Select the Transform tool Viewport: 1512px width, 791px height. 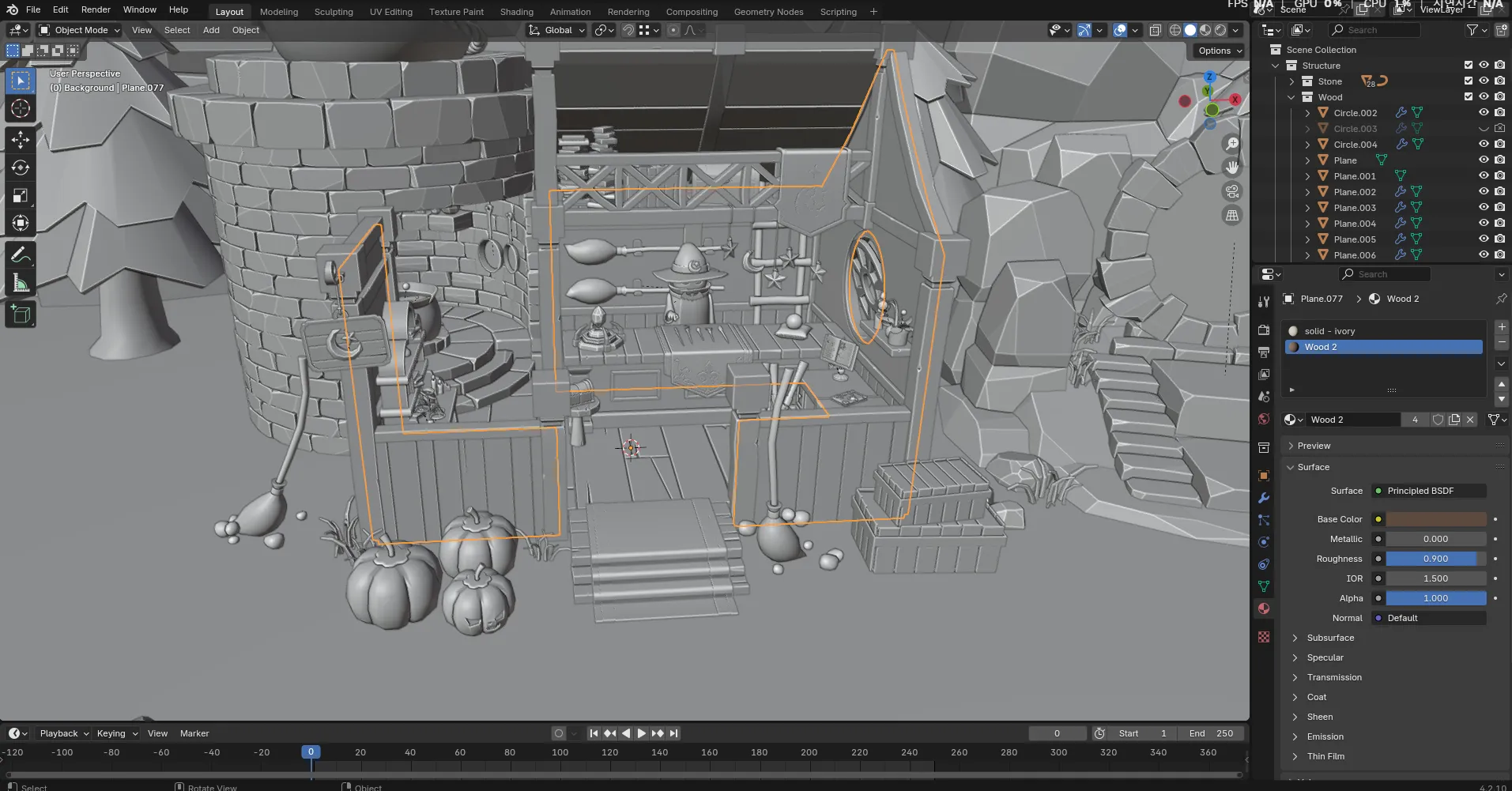point(21,223)
